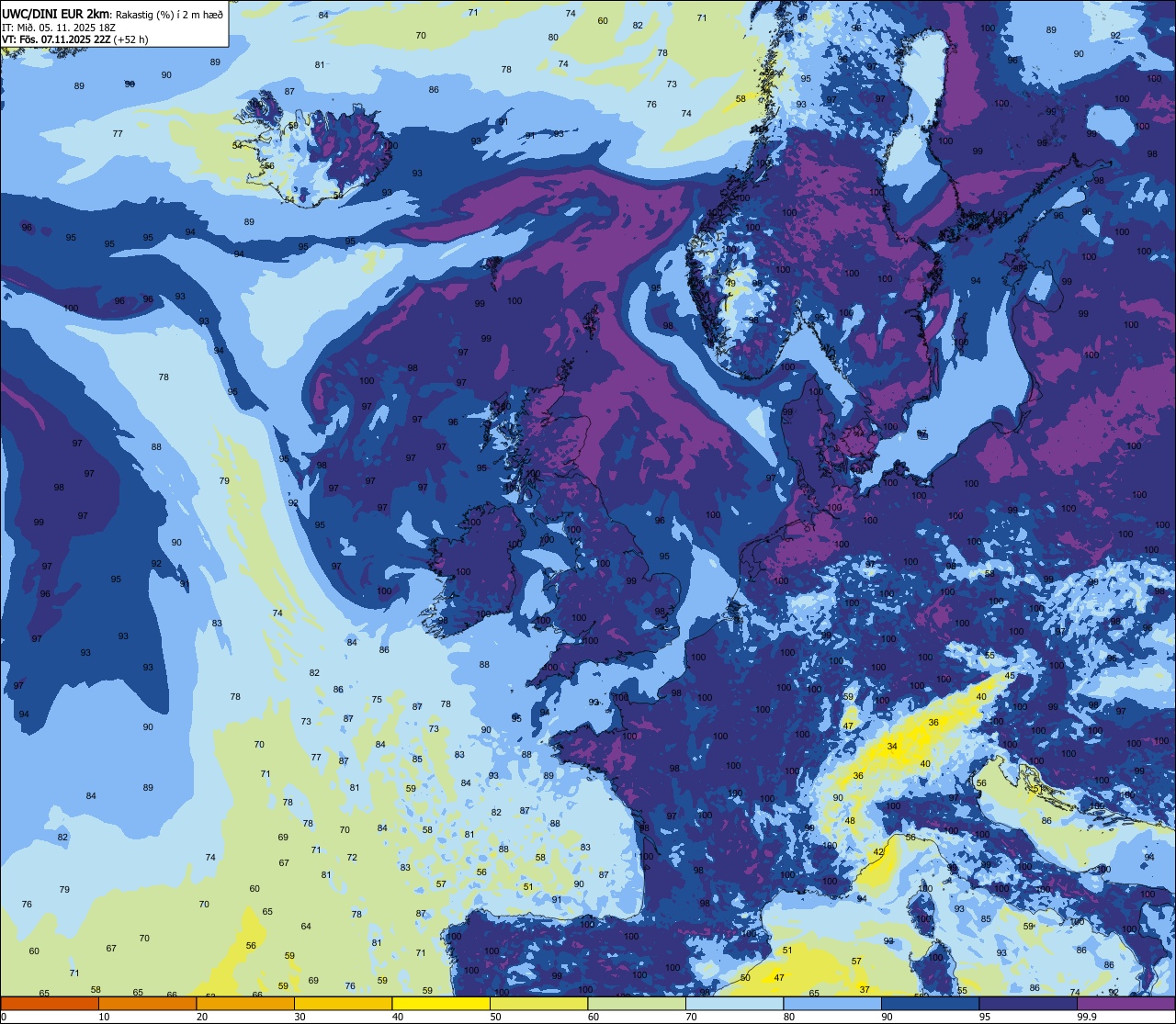Click the legend tick label '80'

(x=789, y=1016)
